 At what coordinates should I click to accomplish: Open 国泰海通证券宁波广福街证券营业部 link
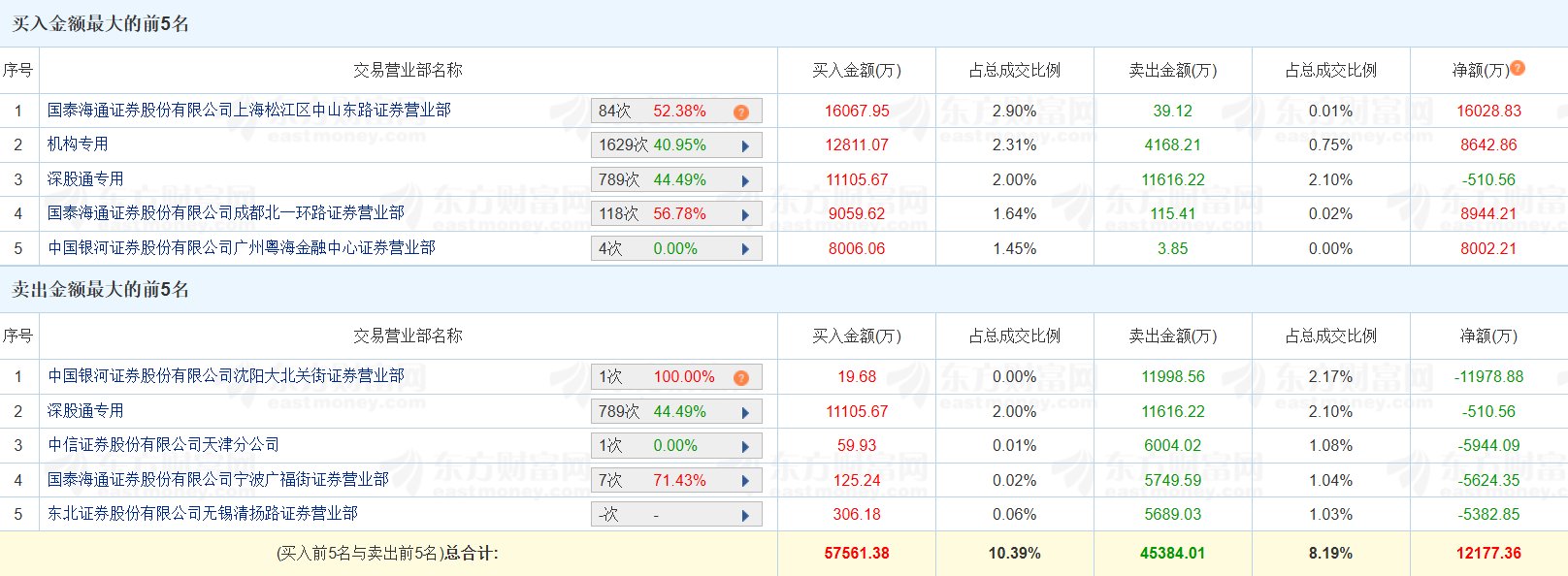tap(218, 480)
